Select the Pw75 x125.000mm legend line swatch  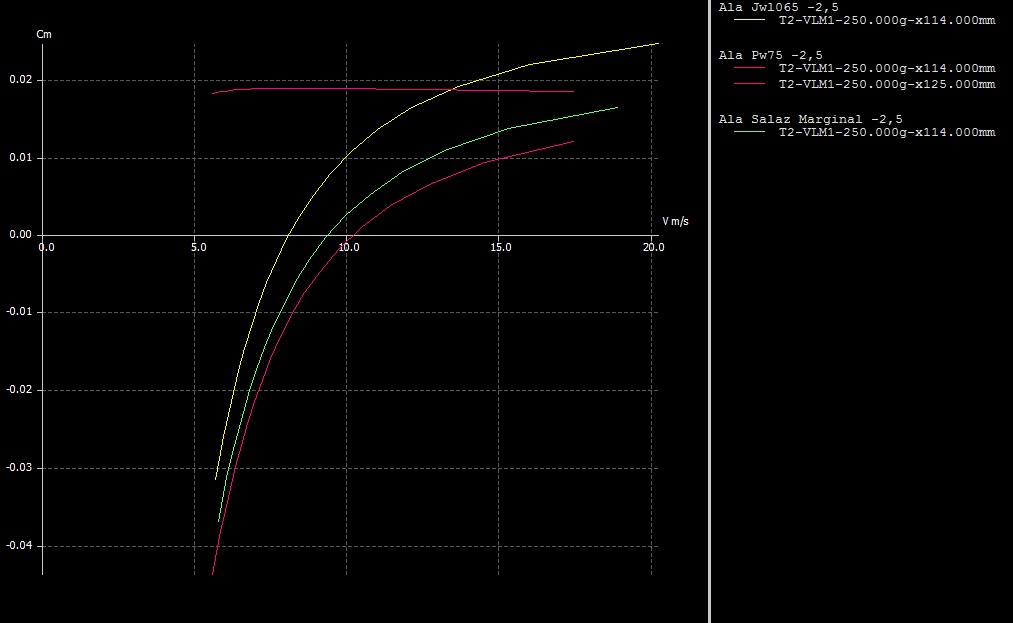(750, 84)
